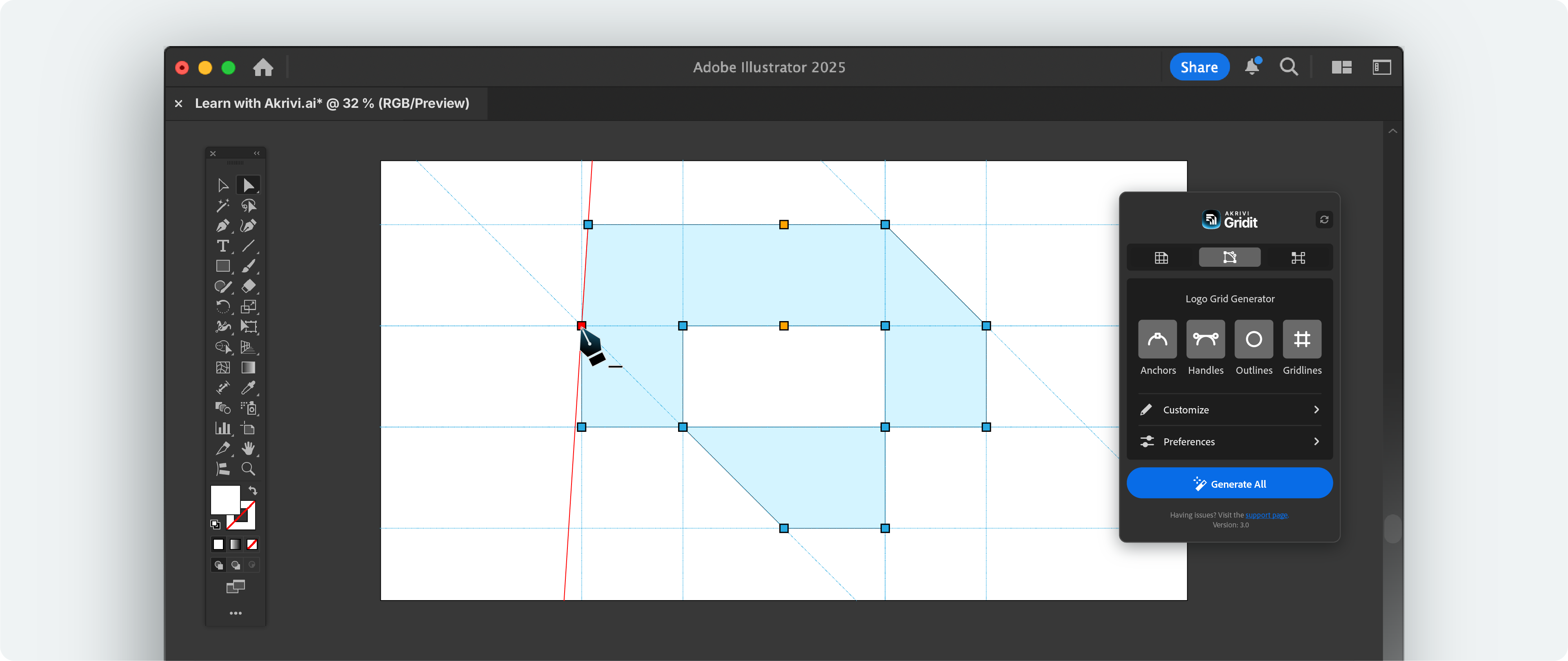This screenshot has height=661, width=1568.
Task: Select the Free Transform tool
Action: (x=248, y=326)
